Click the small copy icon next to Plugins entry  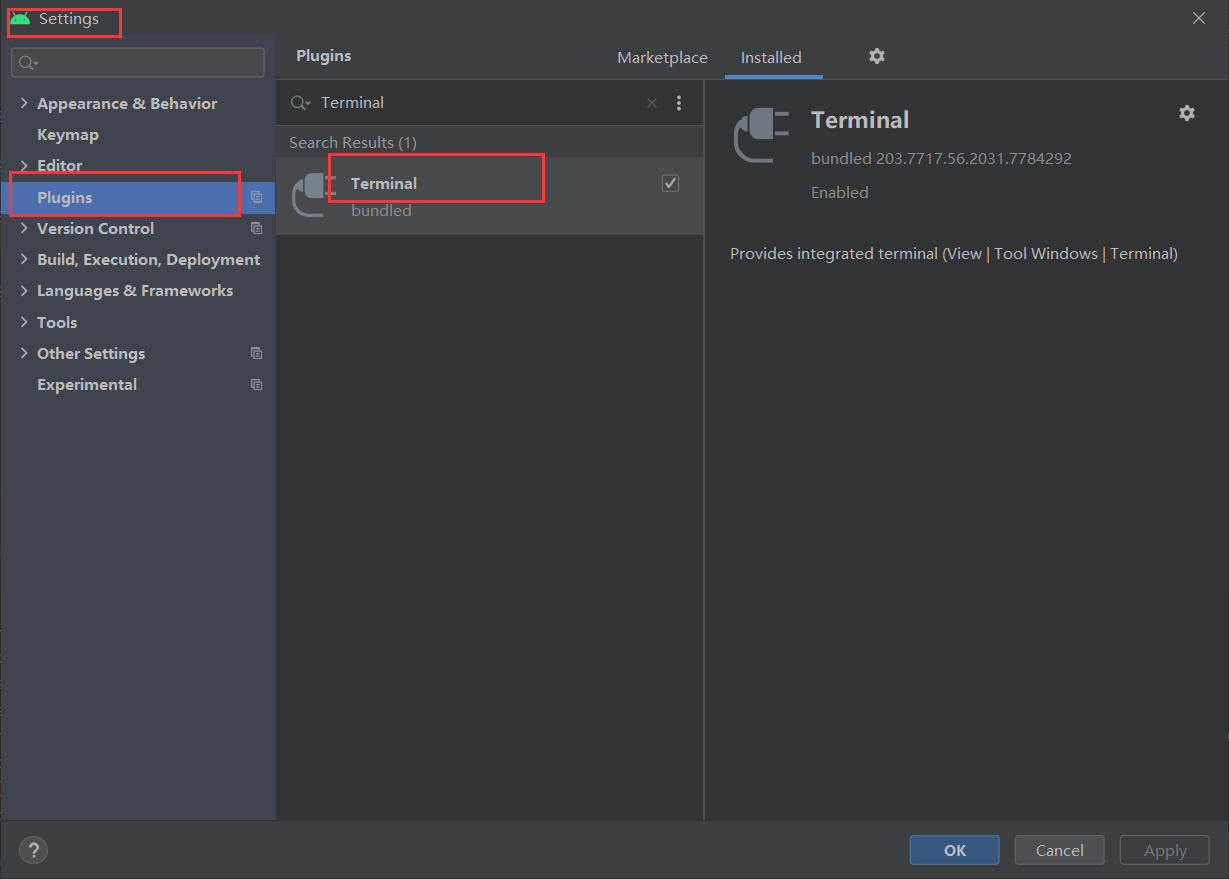pos(257,198)
